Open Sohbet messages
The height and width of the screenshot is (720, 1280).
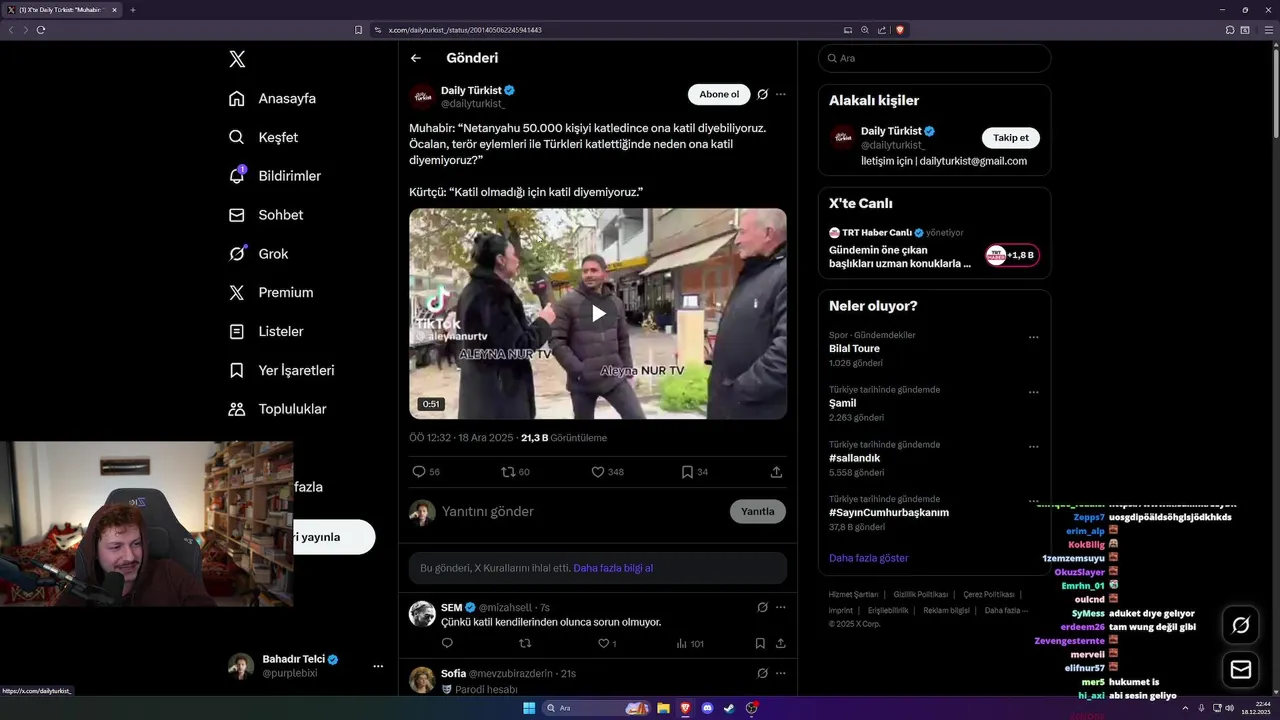click(265, 215)
